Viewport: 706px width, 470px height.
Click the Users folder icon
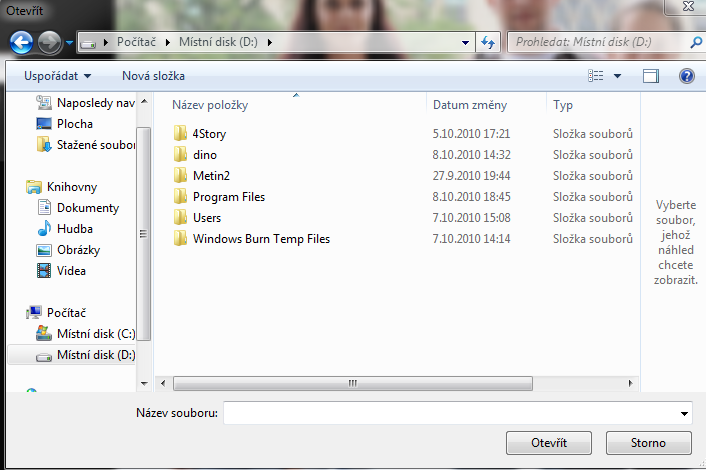[180, 217]
